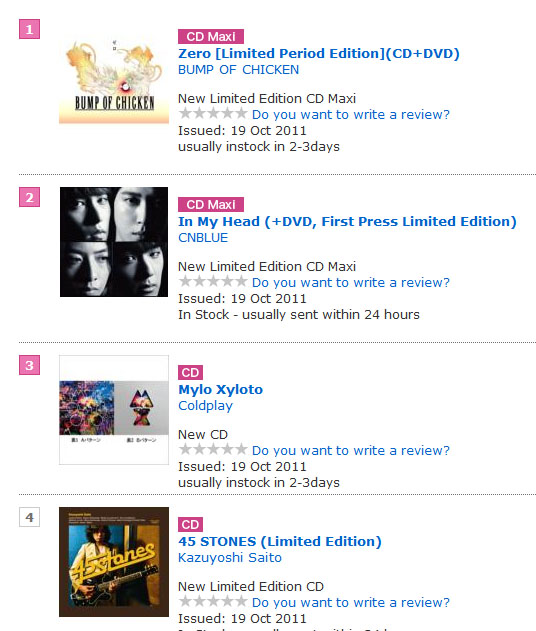Viewport: 536px width, 631px height.
Task: Open the Mylo Xyloto album link
Action: 221,389
